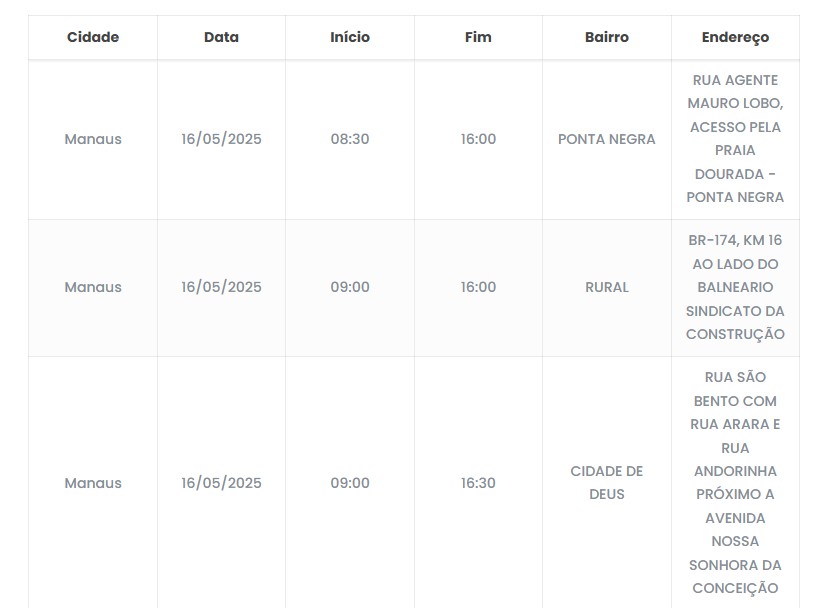Click the PONTA NEGRA neighborhood cell

607,139
